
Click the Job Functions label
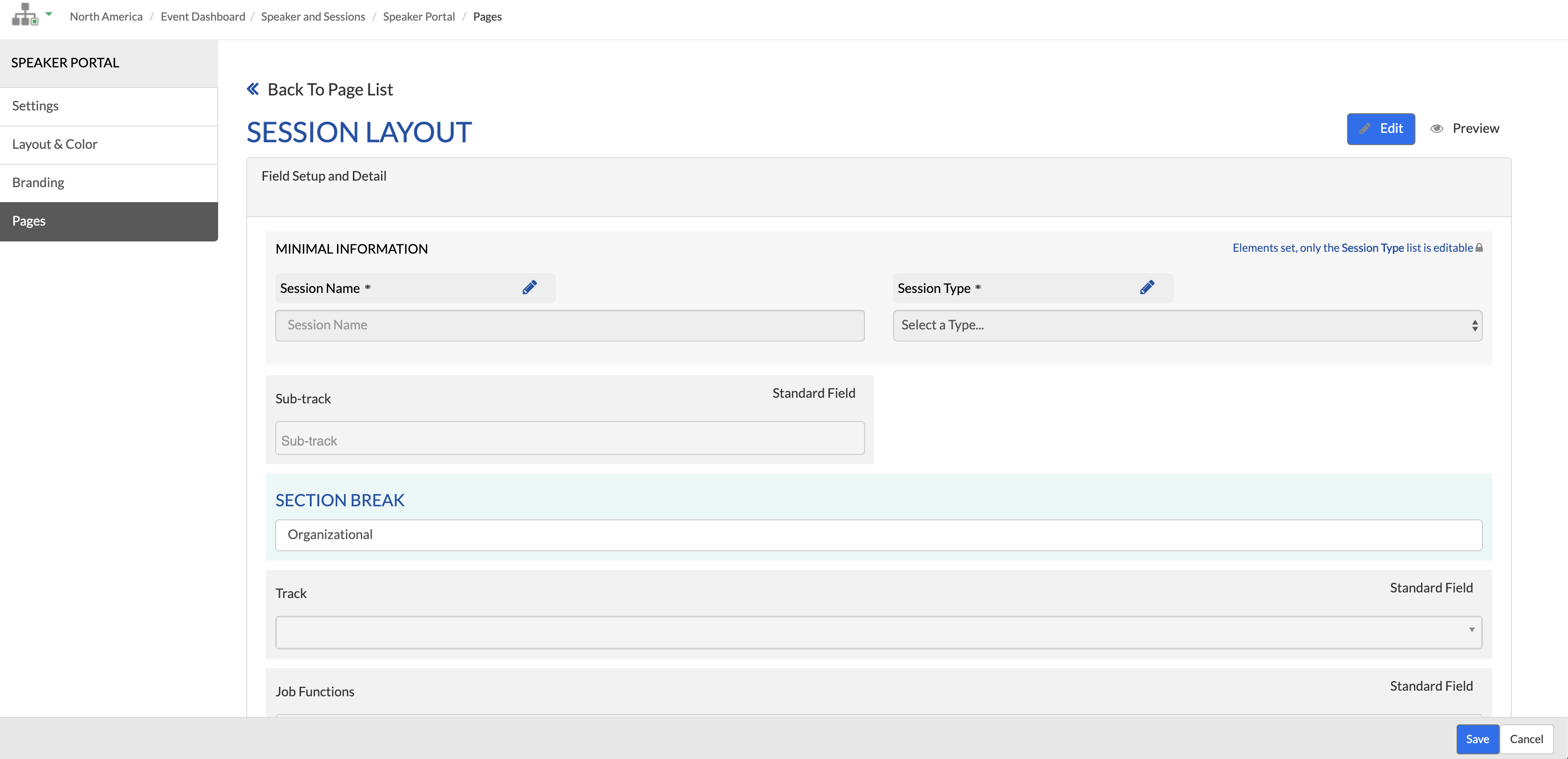(315, 692)
